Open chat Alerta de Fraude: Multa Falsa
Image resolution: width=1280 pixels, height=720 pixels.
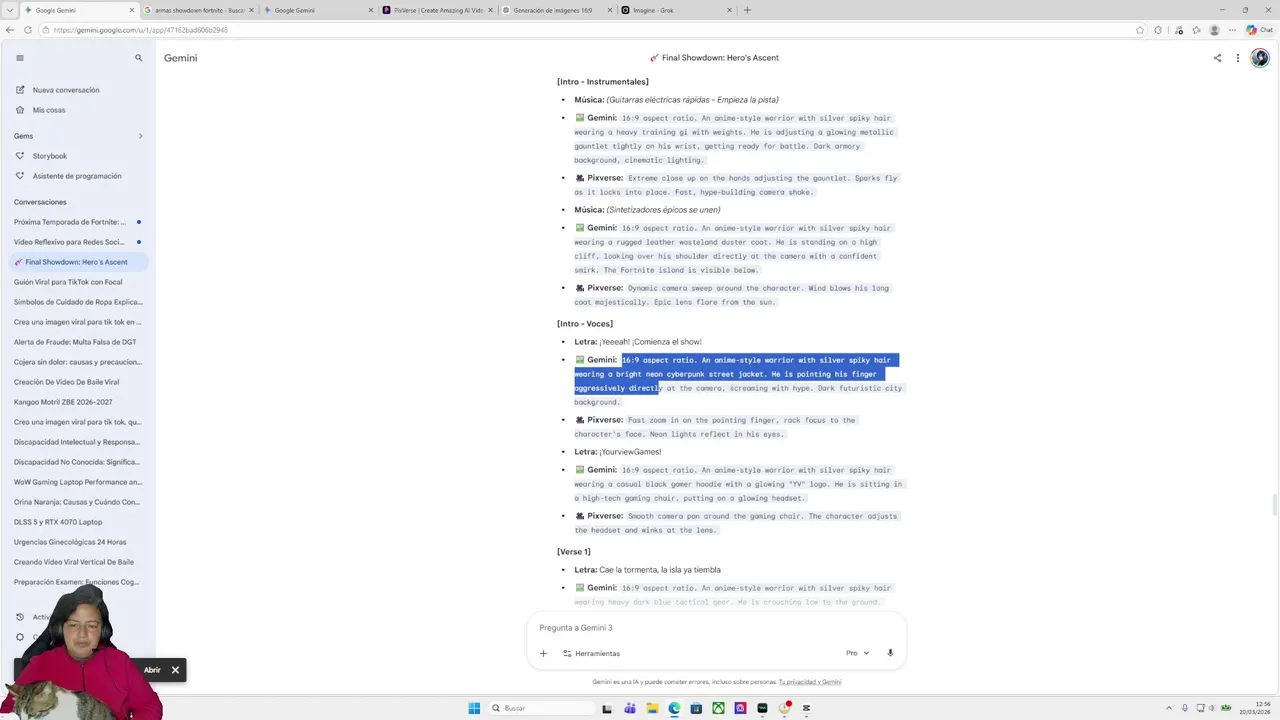coord(78,342)
